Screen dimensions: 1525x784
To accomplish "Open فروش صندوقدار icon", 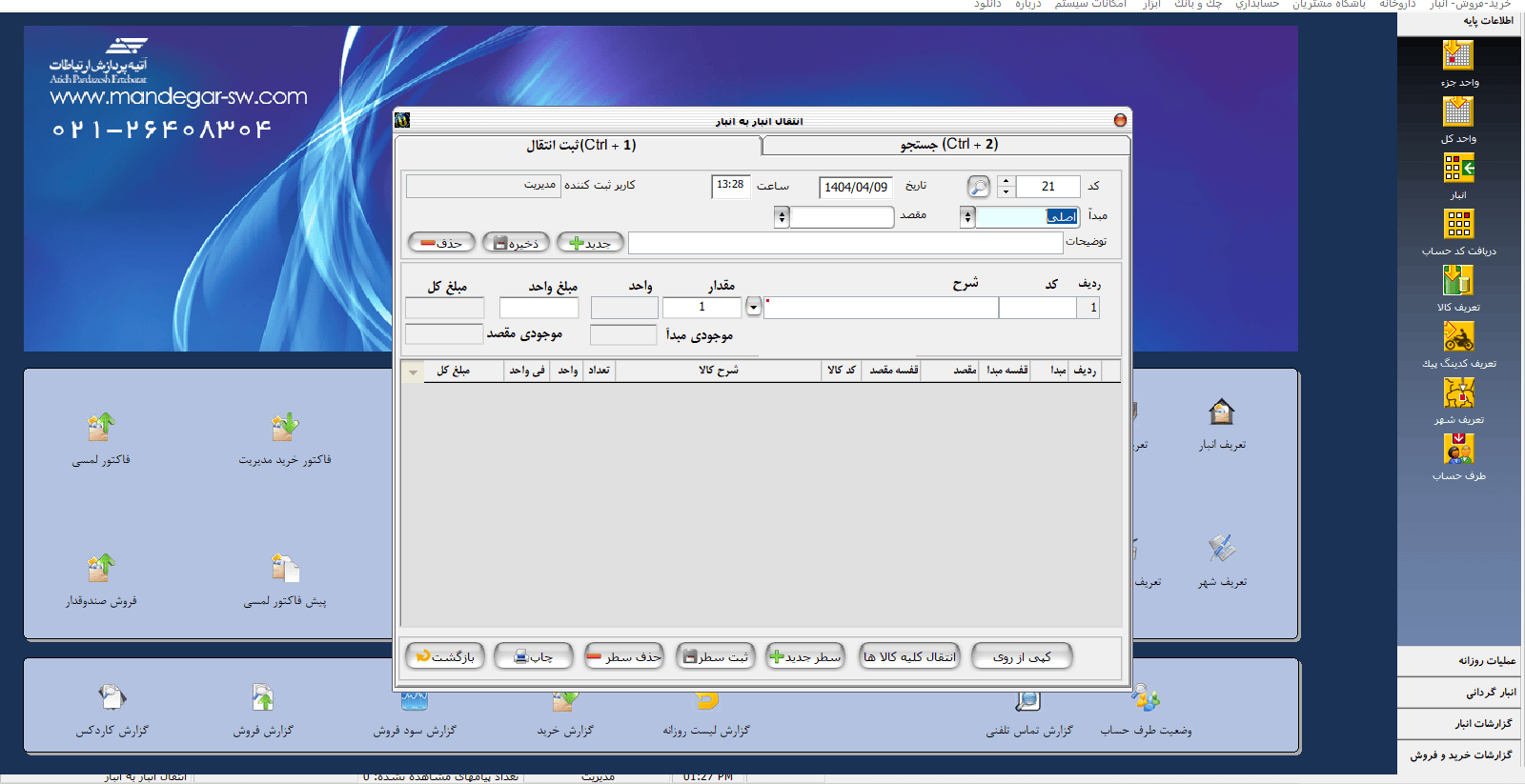I will click(101, 569).
